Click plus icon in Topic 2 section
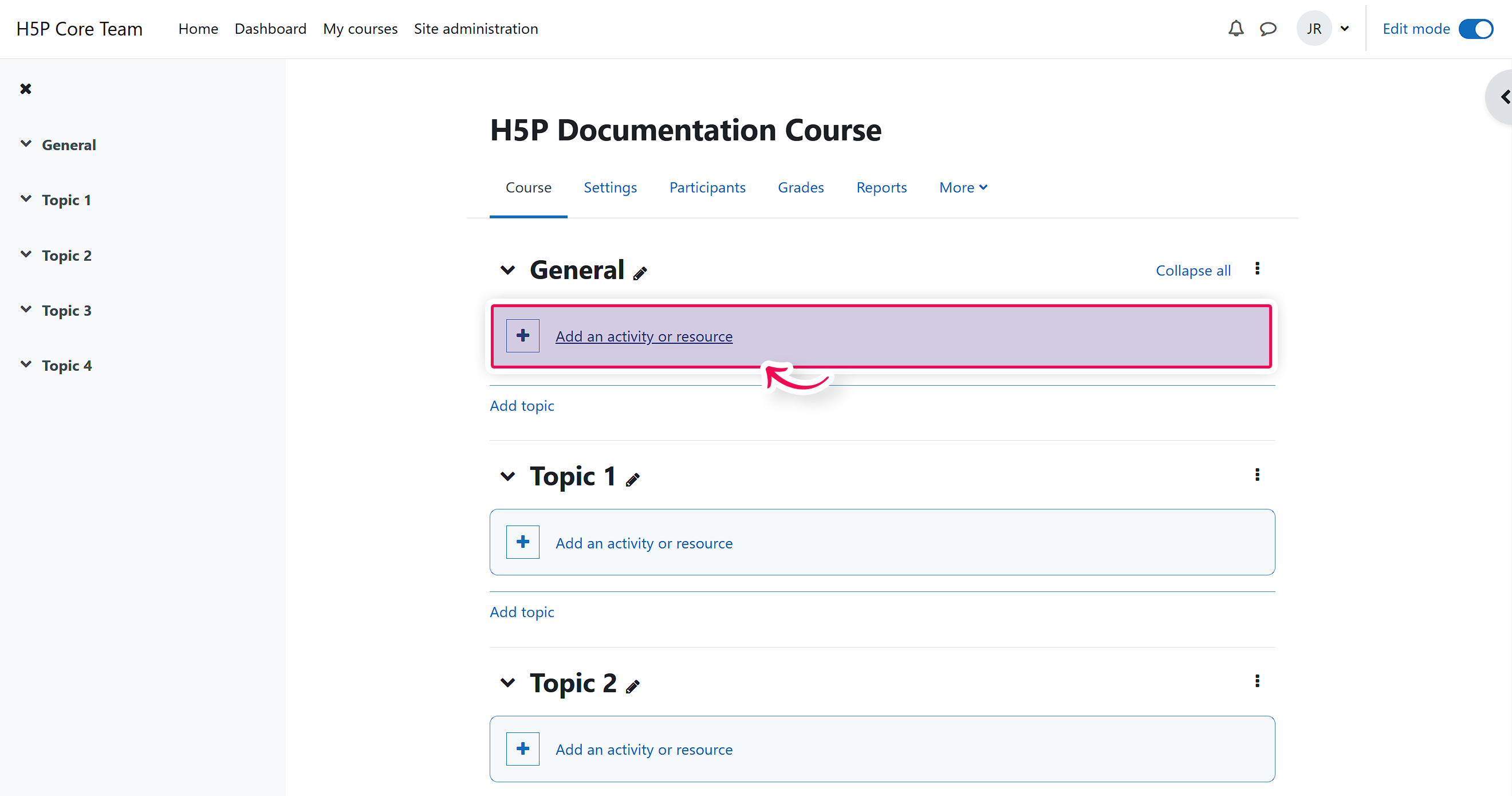Image resolution: width=1512 pixels, height=796 pixels. click(x=522, y=748)
